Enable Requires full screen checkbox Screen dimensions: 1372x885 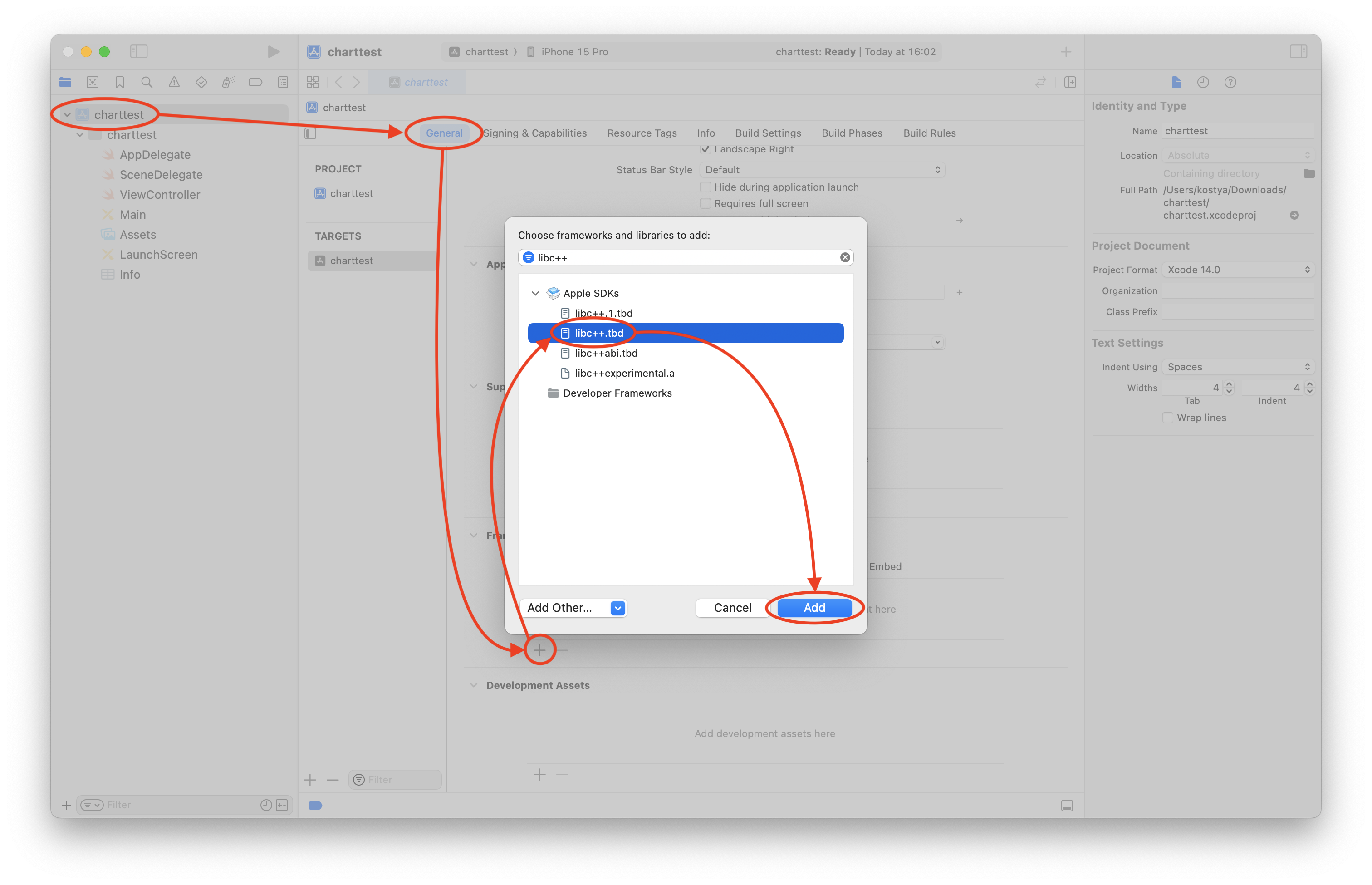tap(705, 203)
